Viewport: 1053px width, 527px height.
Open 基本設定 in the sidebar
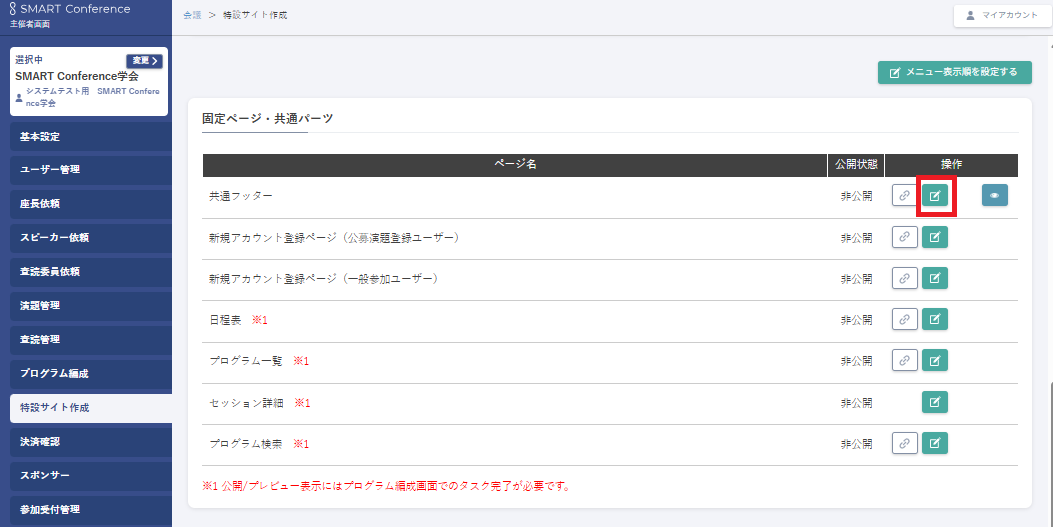[x=86, y=136]
